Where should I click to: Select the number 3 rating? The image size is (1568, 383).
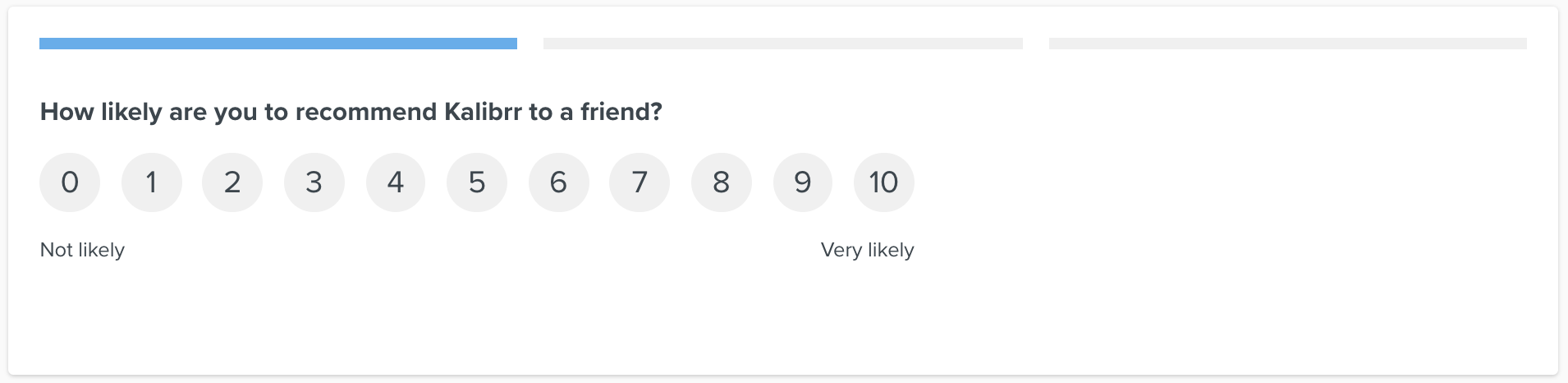click(x=314, y=182)
